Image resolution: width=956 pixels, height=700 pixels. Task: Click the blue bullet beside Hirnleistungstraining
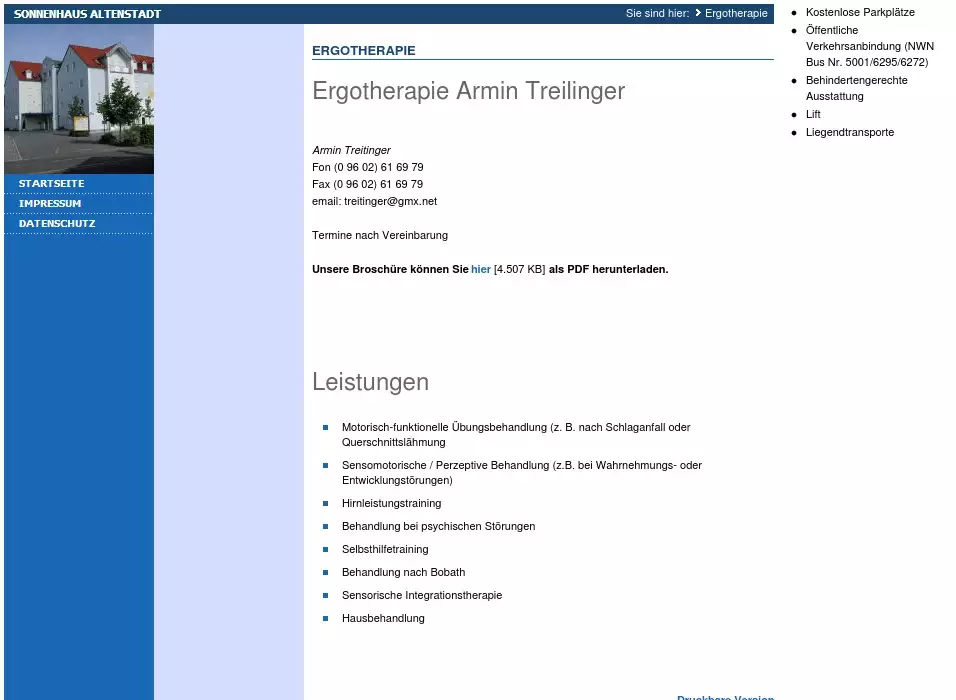325,504
